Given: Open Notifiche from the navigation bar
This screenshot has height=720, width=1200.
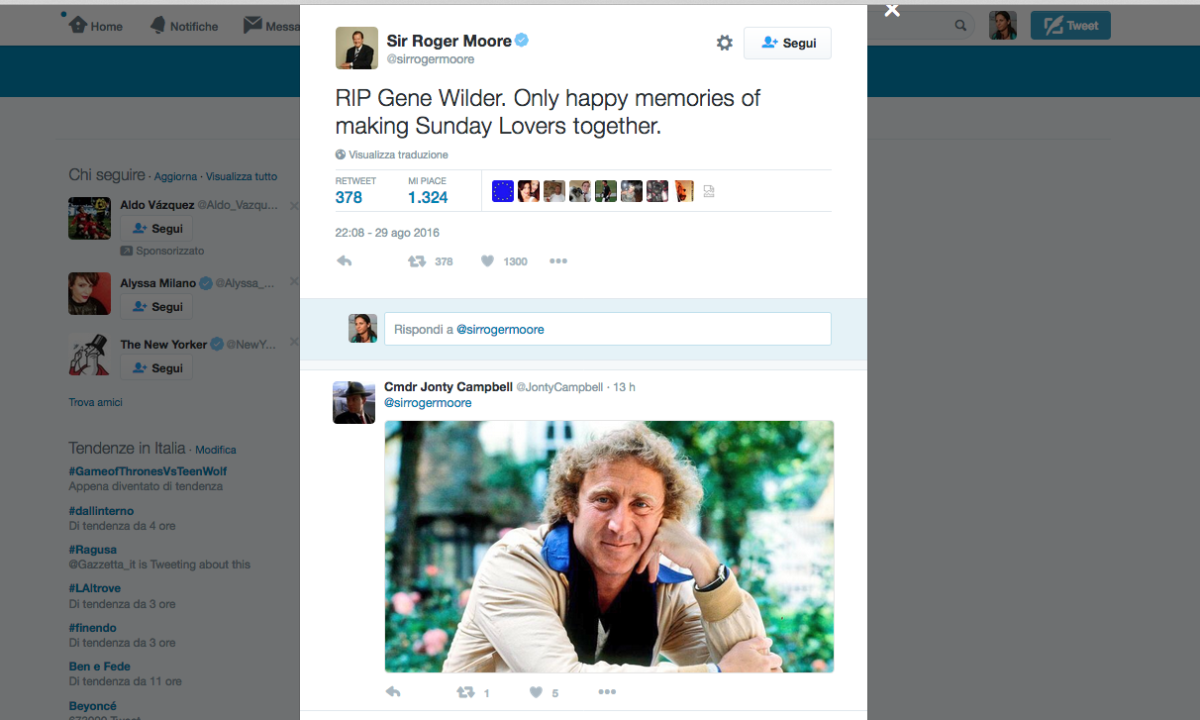Looking at the screenshot, I should 184,25.
